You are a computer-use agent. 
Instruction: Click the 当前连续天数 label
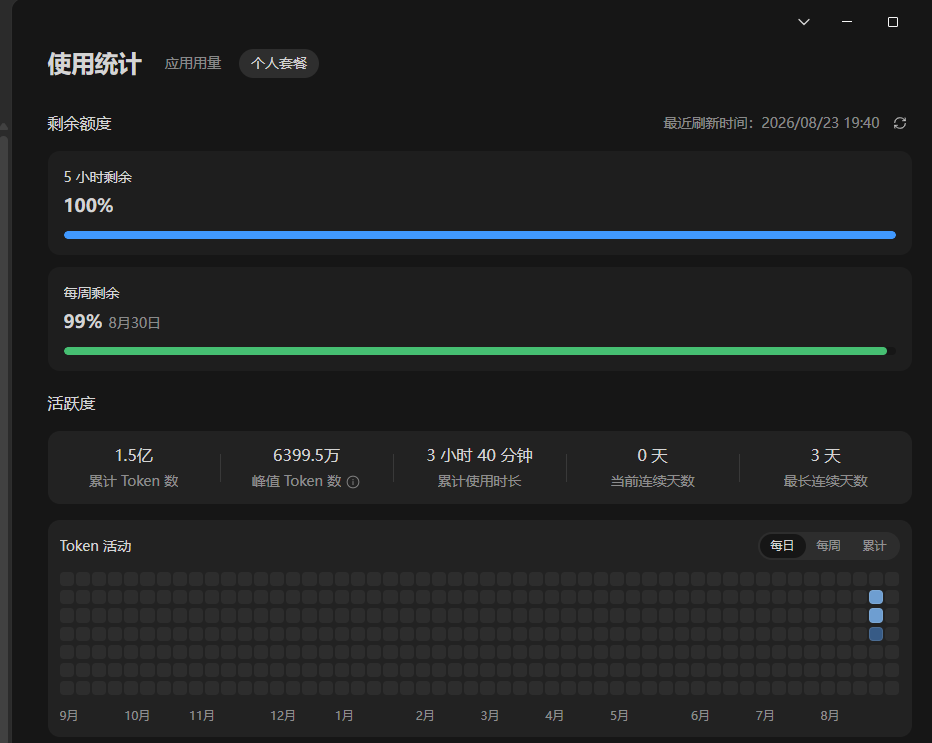653,481
